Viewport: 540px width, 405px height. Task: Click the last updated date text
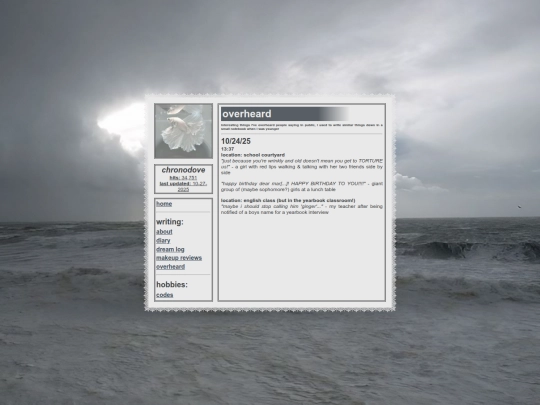[x=183, y=186]
